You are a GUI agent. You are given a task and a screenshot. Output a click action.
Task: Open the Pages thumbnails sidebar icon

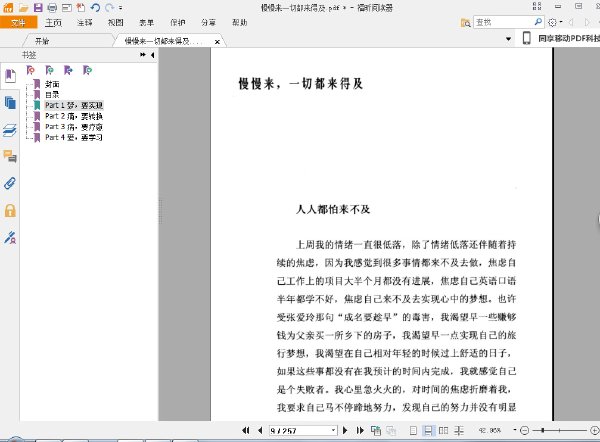point(10,103)
